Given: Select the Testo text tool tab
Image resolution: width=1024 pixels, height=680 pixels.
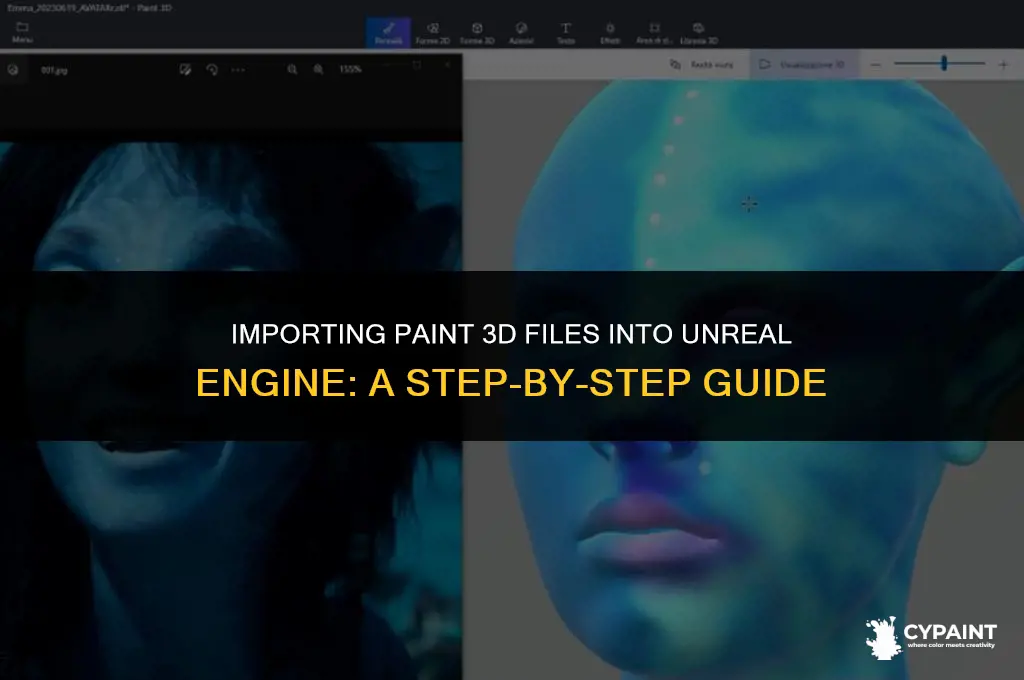Looking at the screenshot, I should (x=566, y=33).
